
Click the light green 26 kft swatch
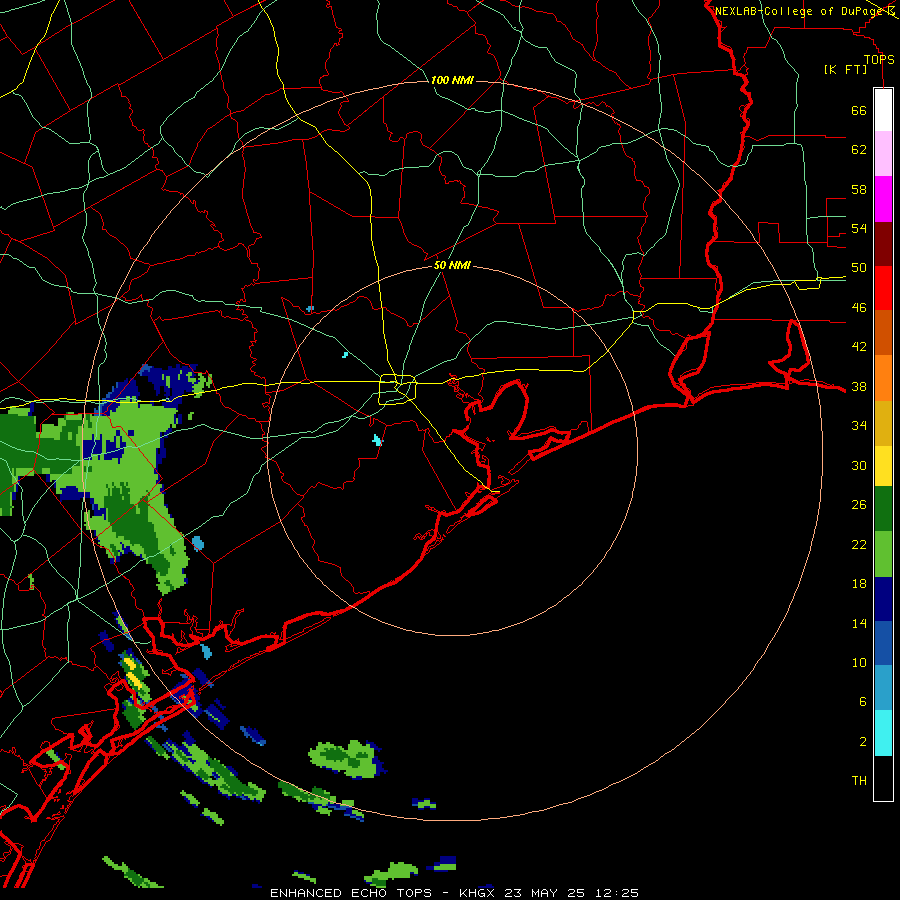click(x=883, y=554)
